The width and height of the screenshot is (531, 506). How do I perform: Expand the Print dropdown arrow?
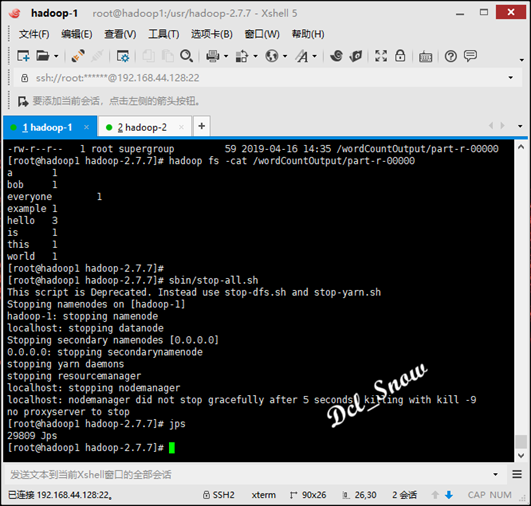pos(226,56)
